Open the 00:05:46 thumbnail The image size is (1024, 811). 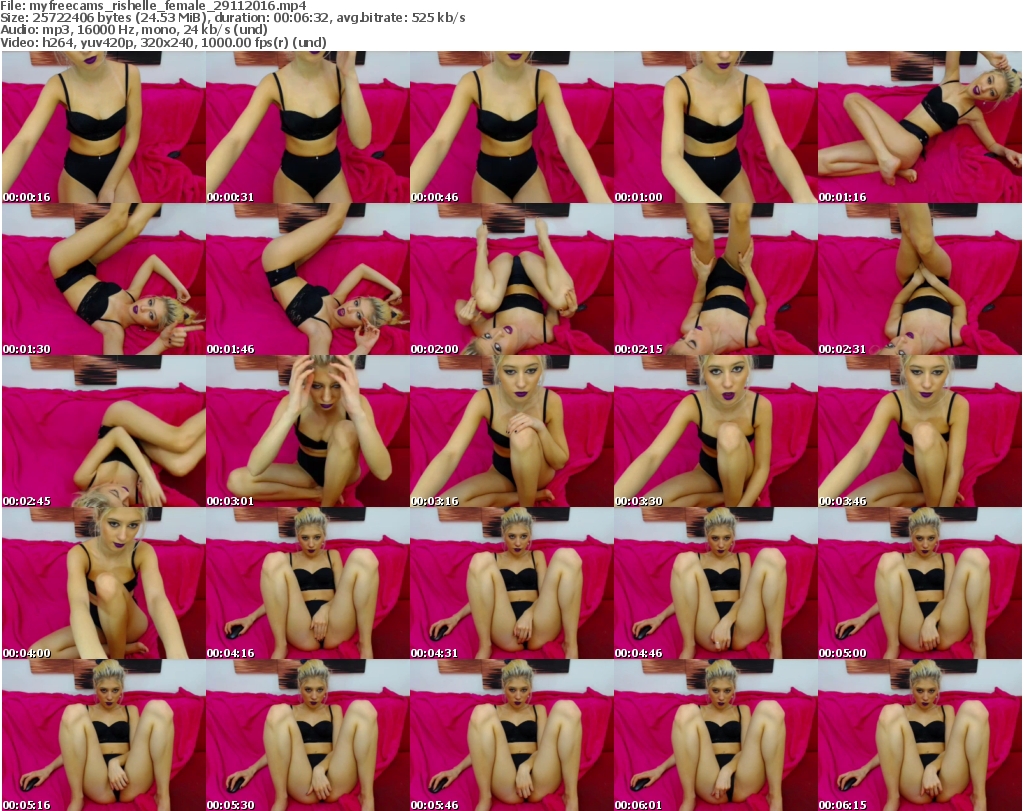coord(511,735)
